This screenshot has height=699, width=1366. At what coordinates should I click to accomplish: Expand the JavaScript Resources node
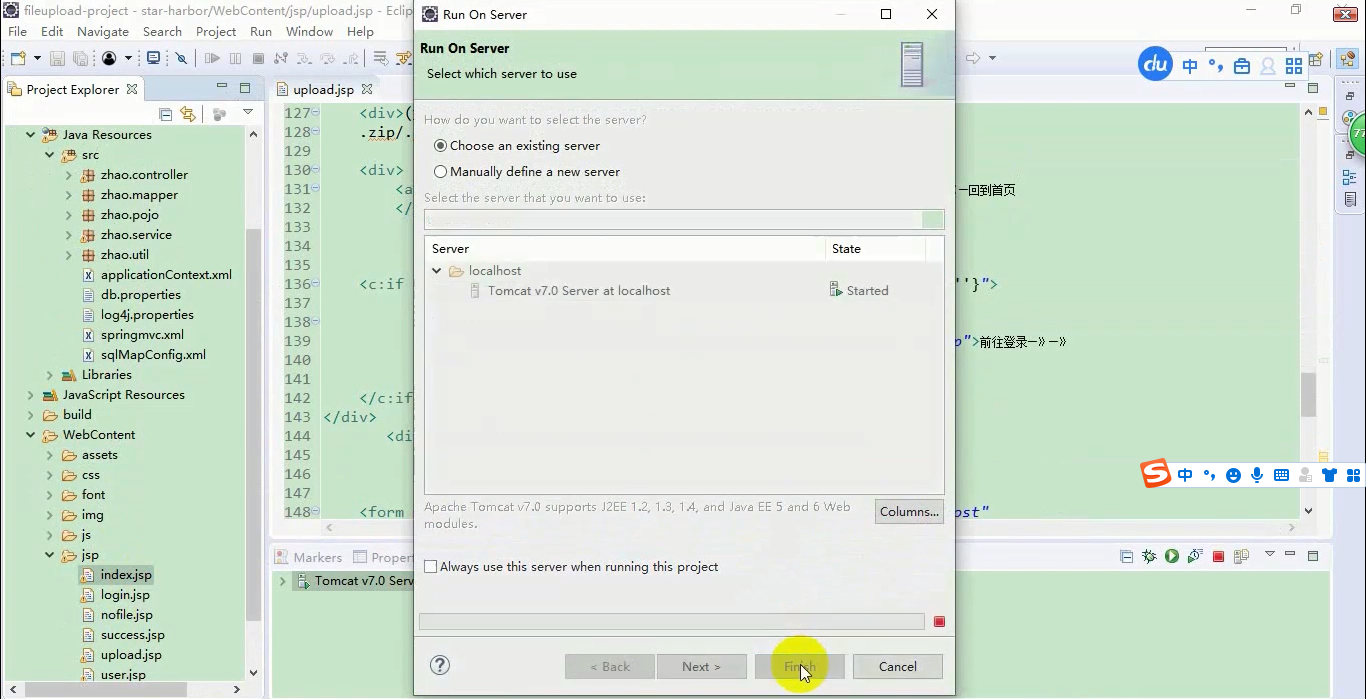30,395
